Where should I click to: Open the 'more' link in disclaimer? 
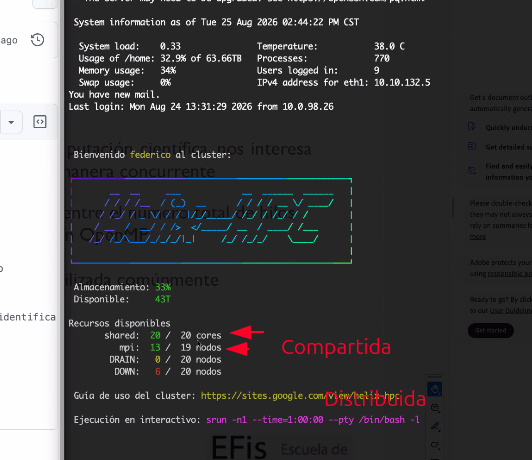point(478,237)
